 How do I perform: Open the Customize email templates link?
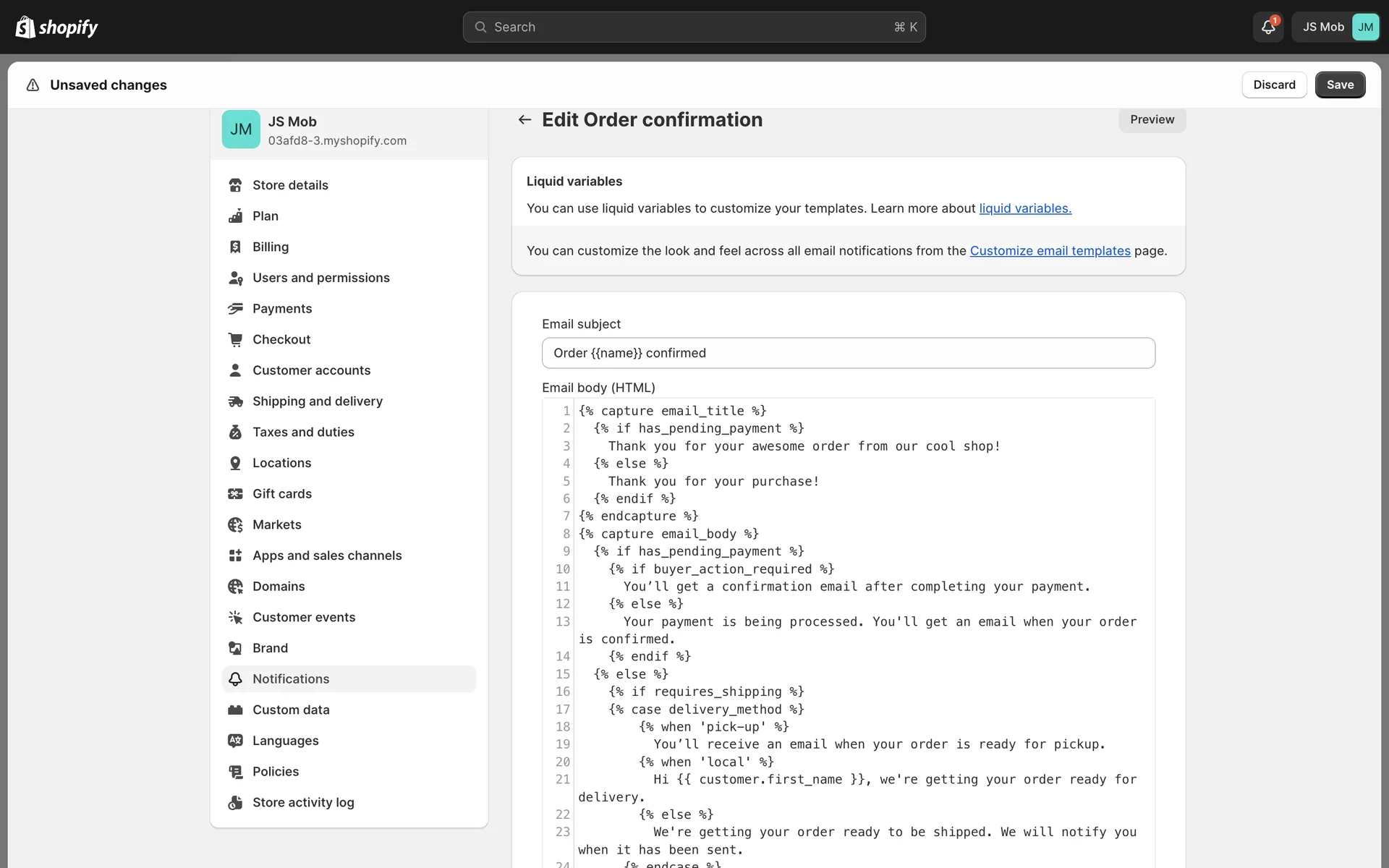(1050, 251)
